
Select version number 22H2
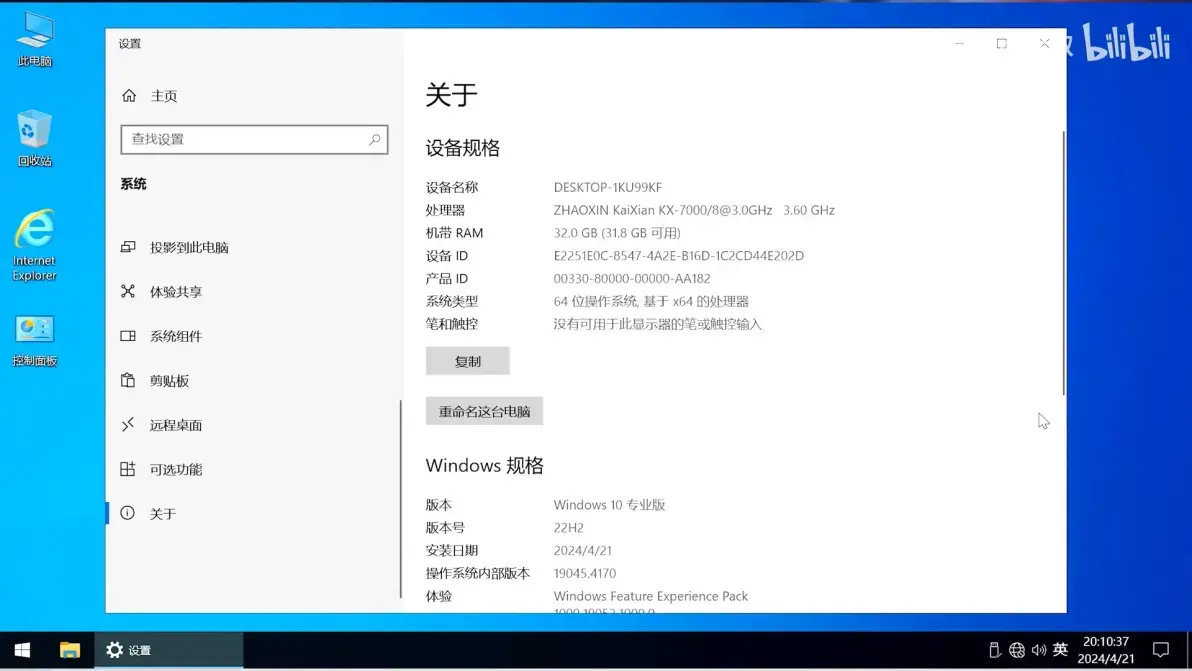(569, 527)
